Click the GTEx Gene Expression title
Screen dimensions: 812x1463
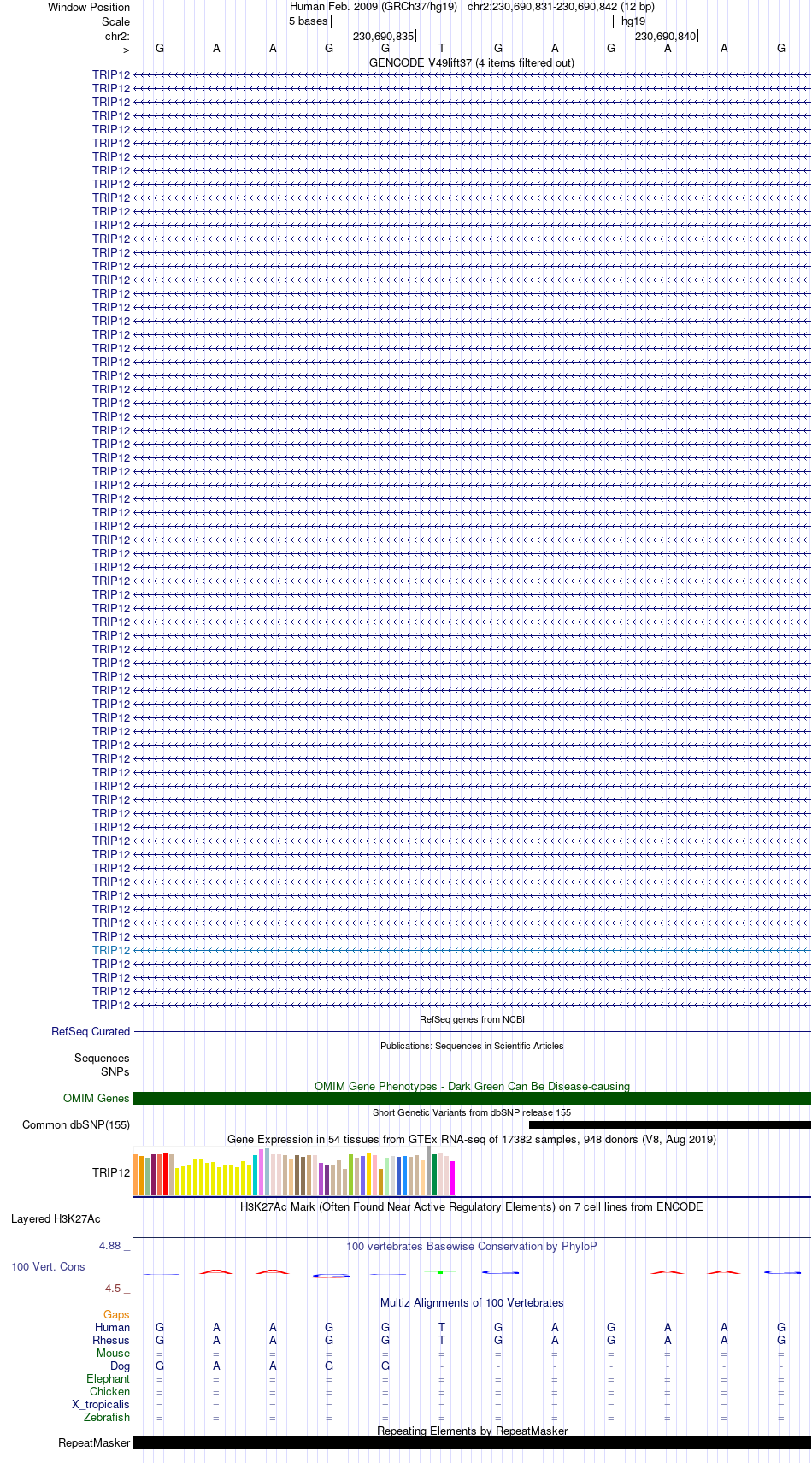pos(472,1139)
